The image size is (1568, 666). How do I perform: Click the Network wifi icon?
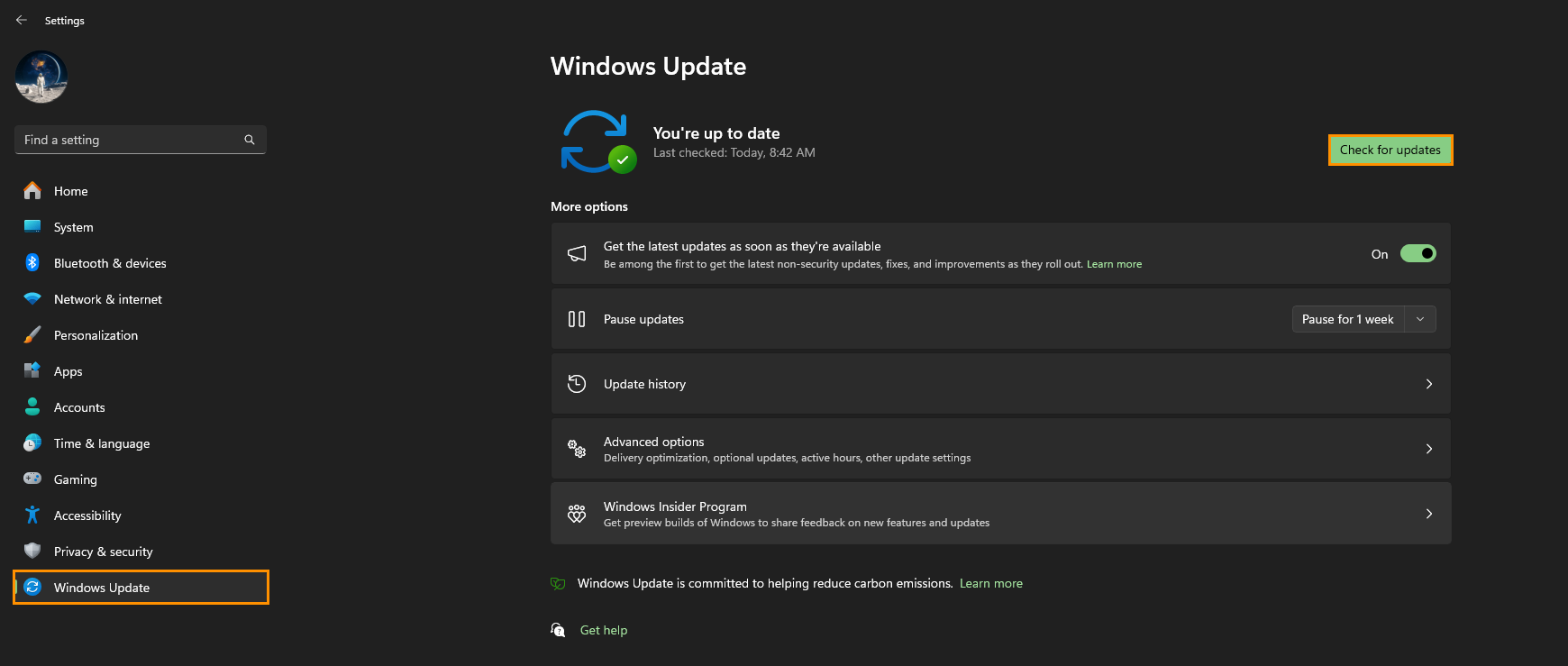[32, 298]
